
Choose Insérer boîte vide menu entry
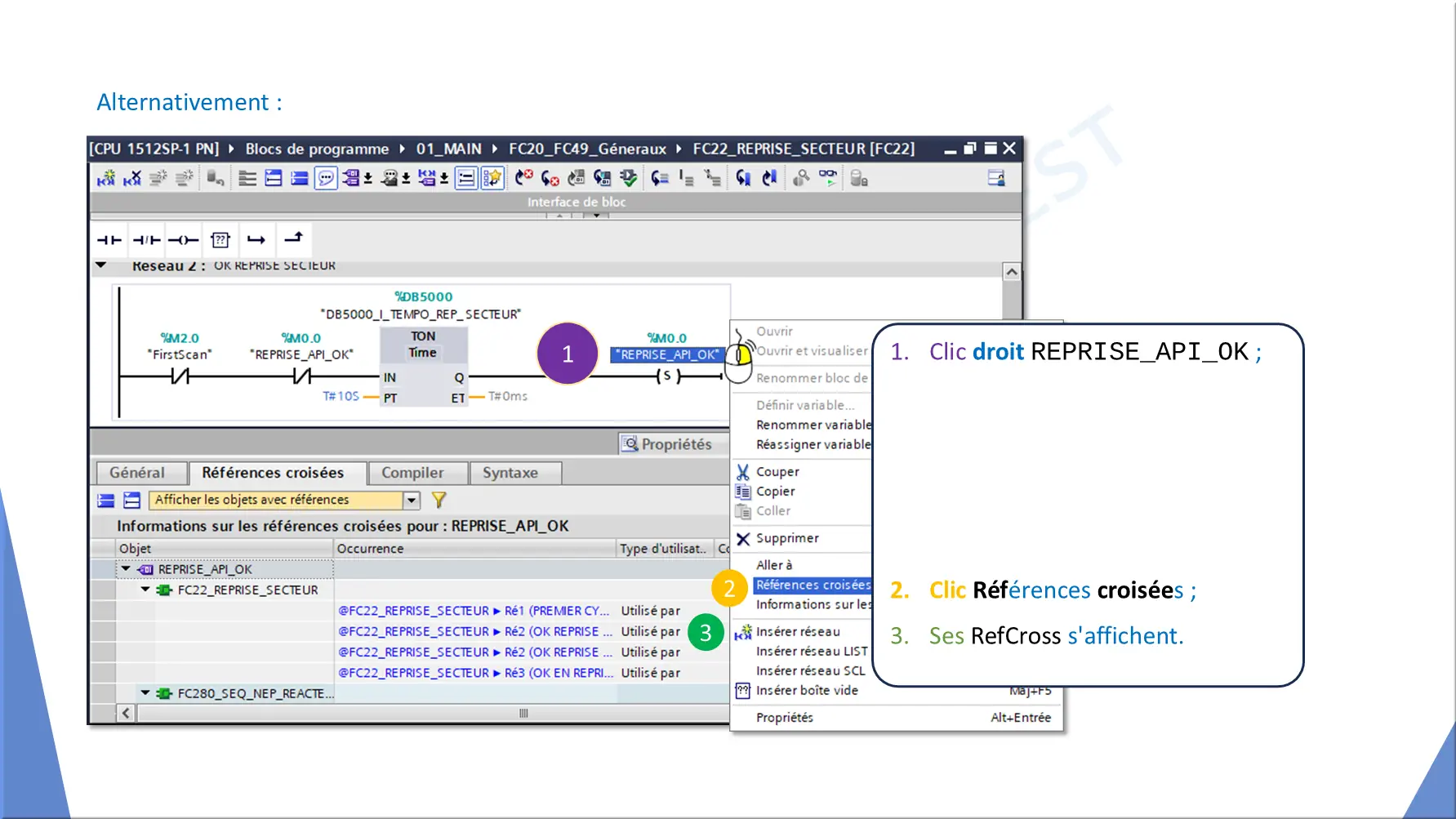[x=807, y=691]
